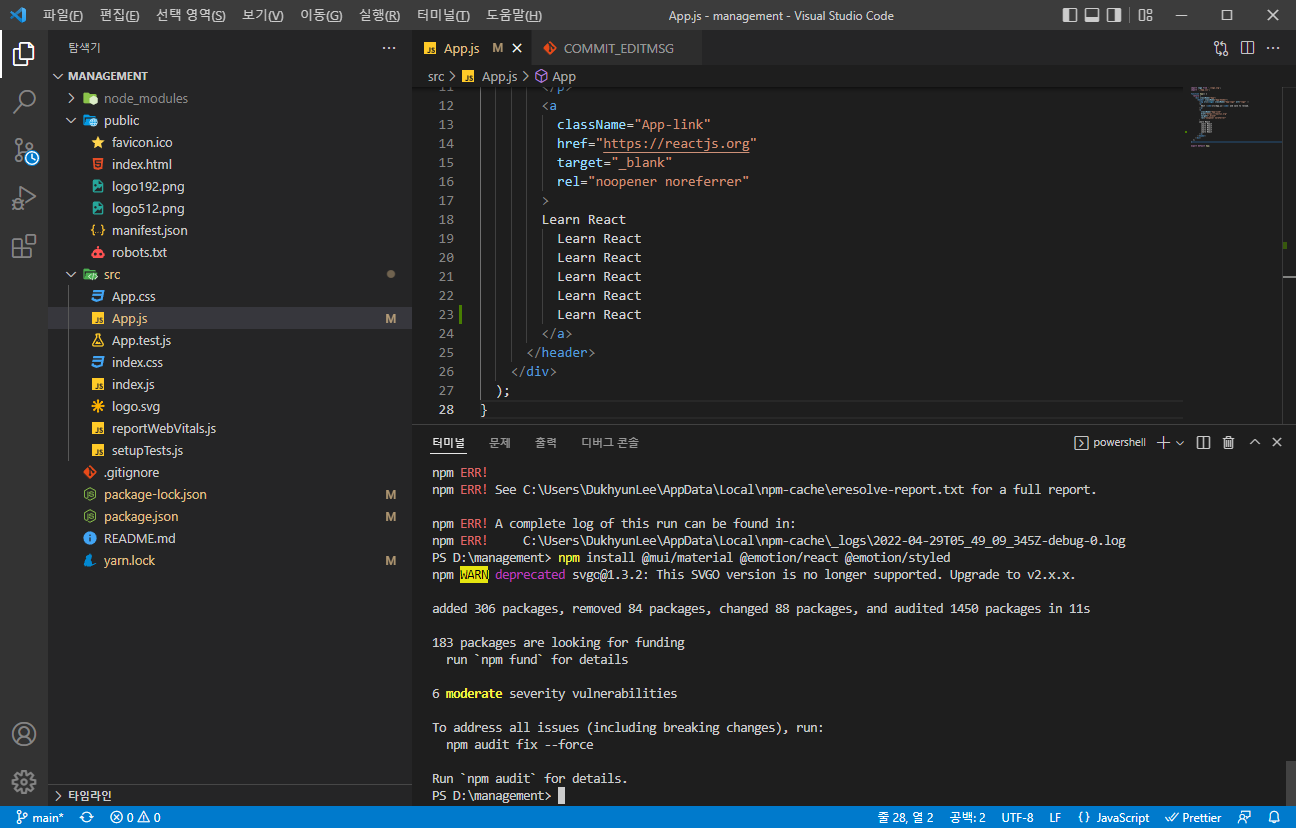Open the Manage gear settings icon

coord(24,782)
